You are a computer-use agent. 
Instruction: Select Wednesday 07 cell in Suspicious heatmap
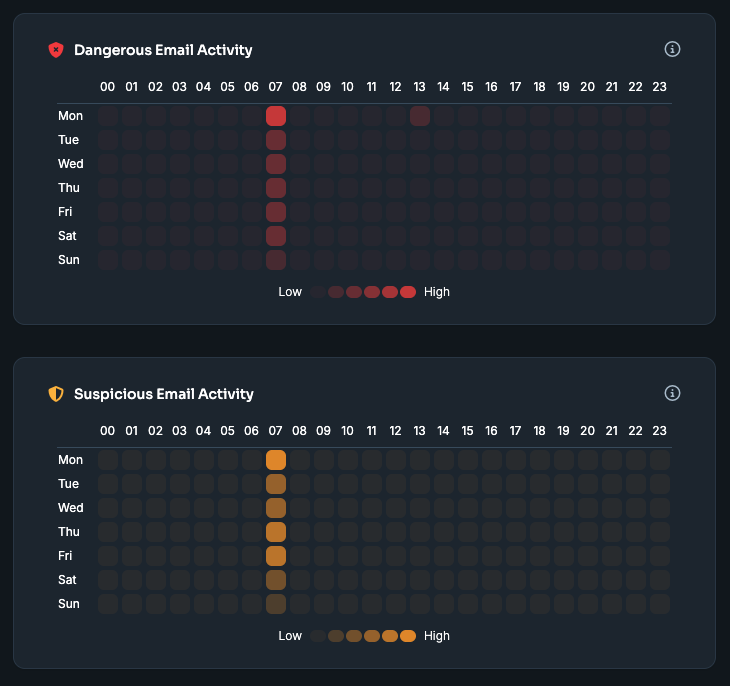tap(276, 508)
